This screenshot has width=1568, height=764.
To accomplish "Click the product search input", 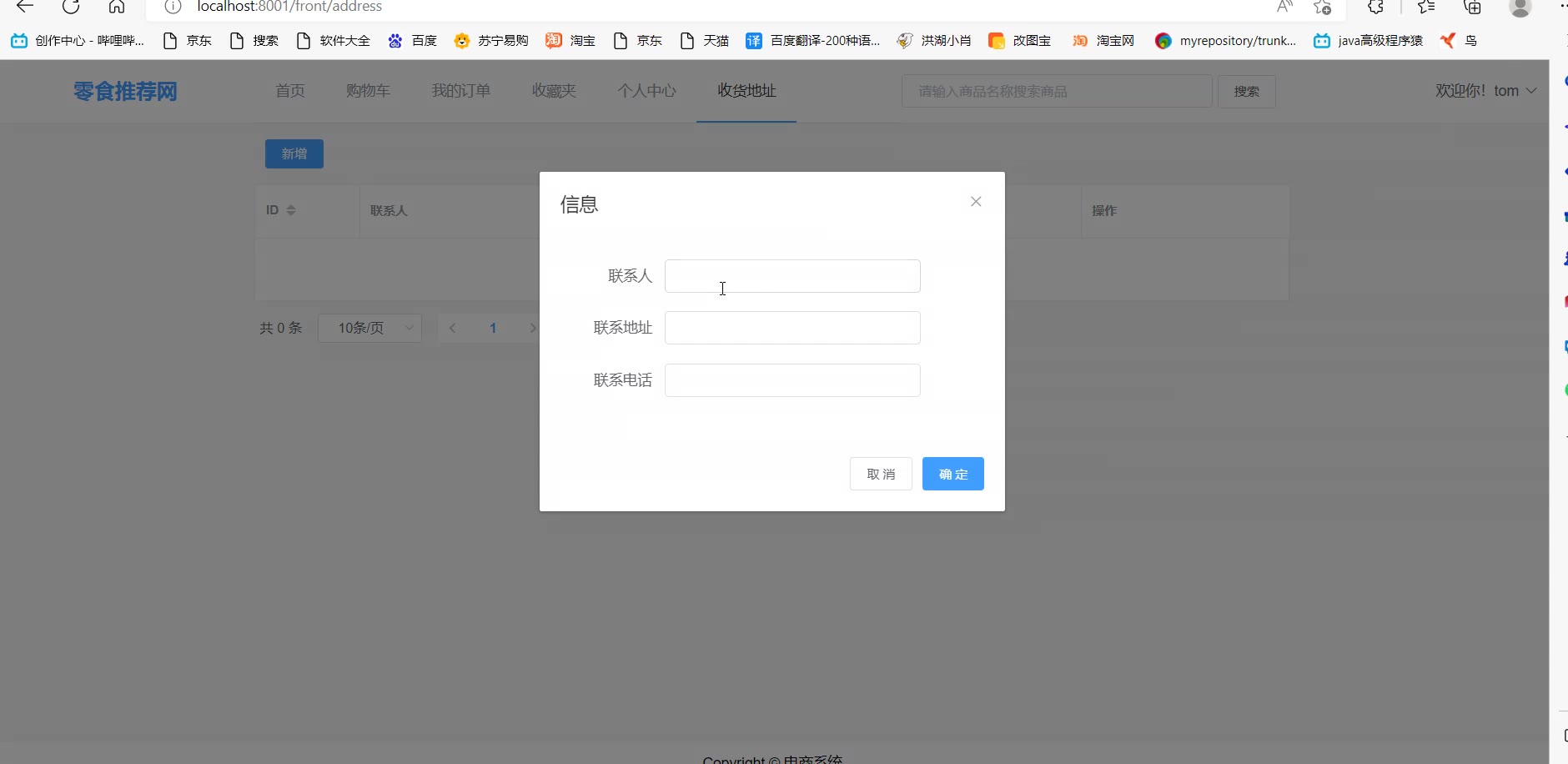I will [x=1057, y=91].
